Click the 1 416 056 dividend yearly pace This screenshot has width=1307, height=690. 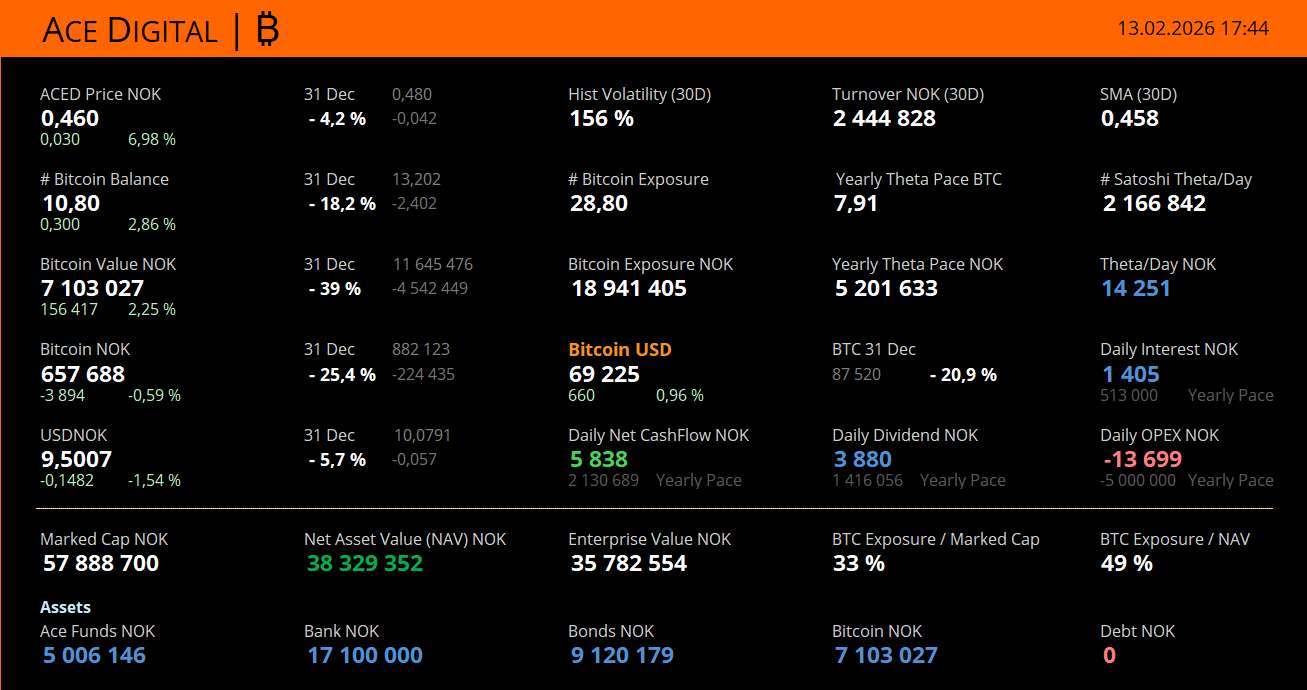(867, 480)
